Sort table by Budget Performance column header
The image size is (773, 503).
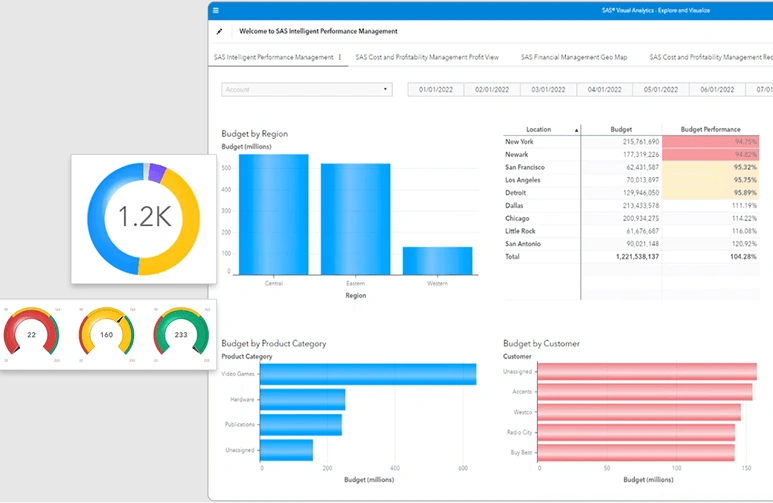(710, 129)
